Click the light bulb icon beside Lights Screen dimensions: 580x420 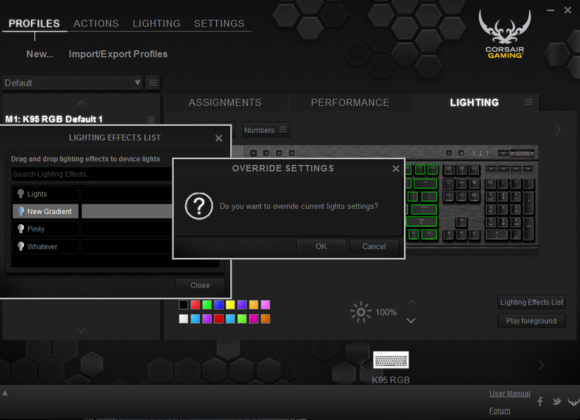tap(21, 194)
